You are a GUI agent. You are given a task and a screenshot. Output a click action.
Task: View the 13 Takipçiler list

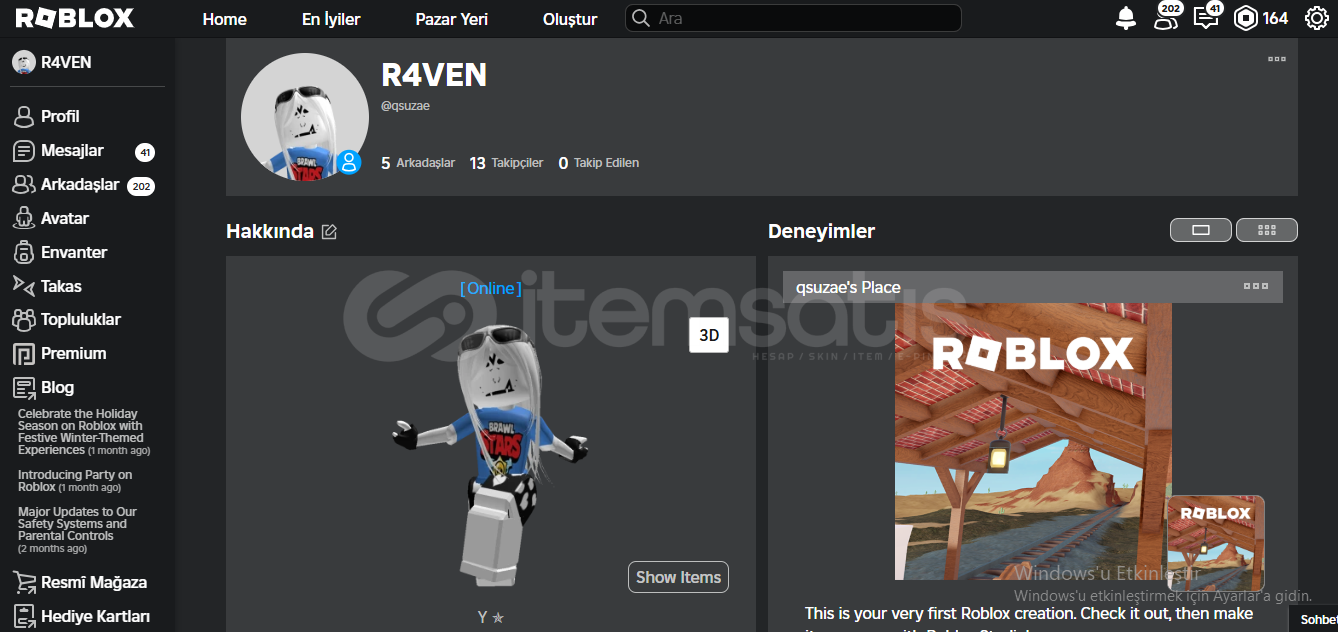(506, 163)
